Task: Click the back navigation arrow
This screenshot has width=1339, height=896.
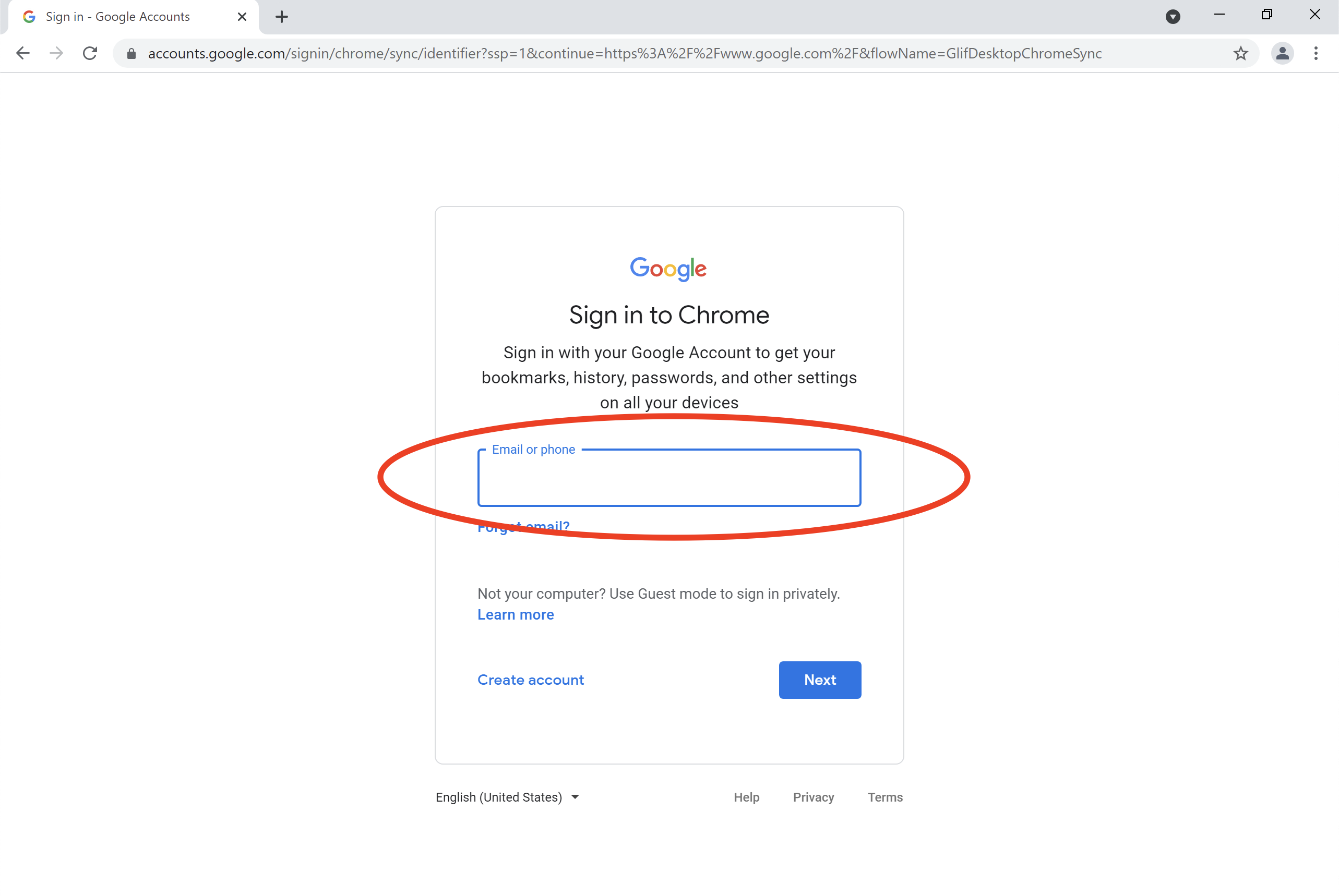Action: 23,53
